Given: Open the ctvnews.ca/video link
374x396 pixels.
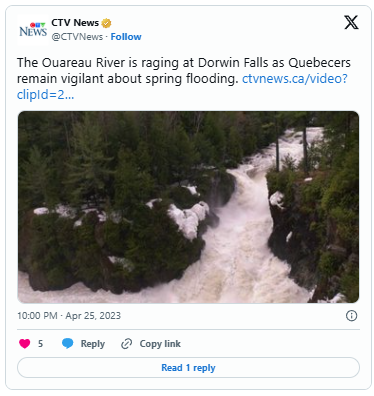Looking at the screenshot, I should coord(295,79).
